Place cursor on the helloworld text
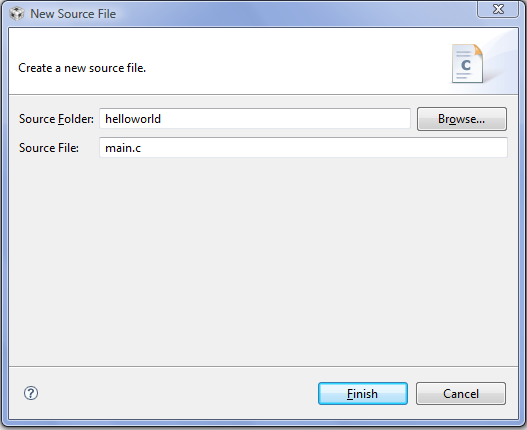Image resolution: width=527 pixels, height=430 pixels. pyautogui.click(x=133, y=119)
